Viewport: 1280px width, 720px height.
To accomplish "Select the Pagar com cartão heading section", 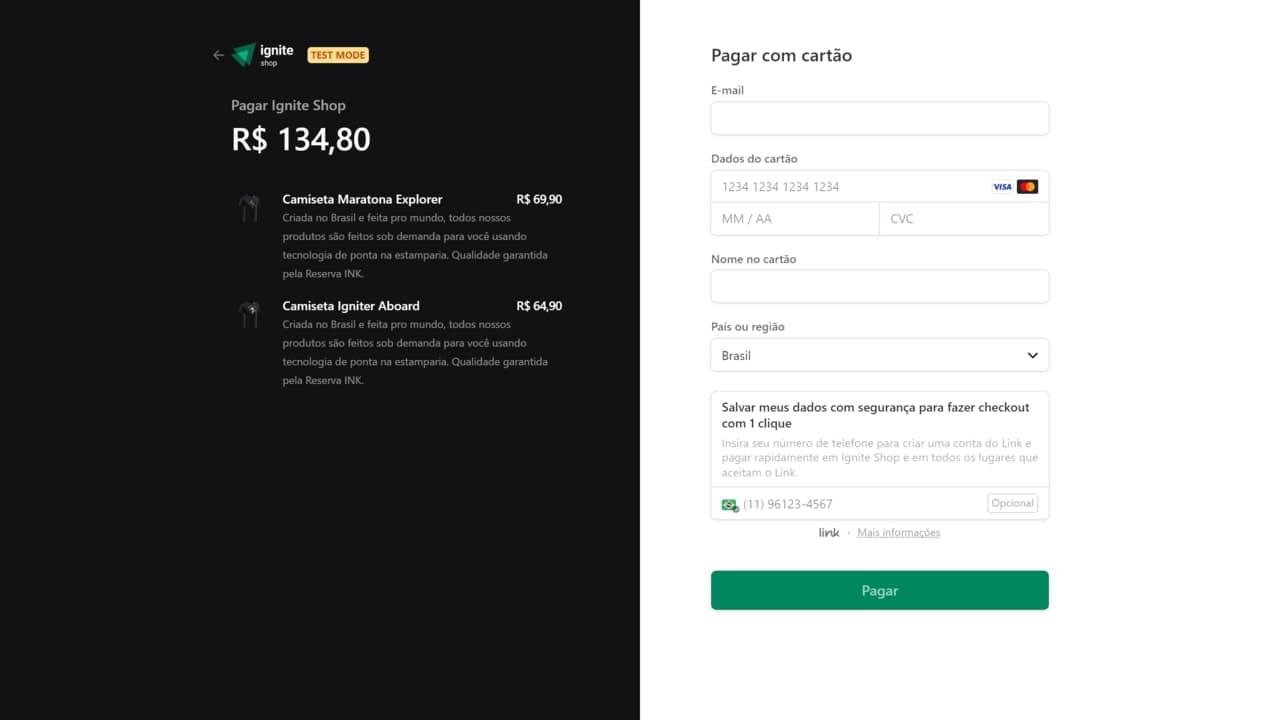I will point(781,55).
